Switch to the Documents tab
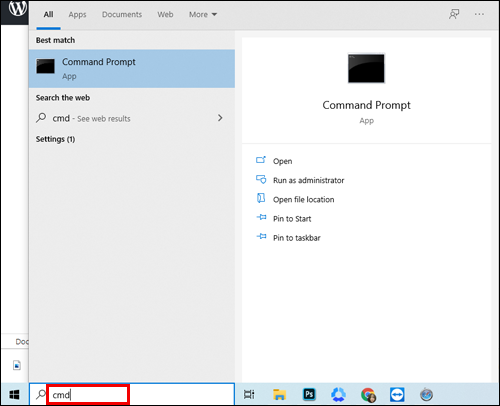 tap(122, 14)
